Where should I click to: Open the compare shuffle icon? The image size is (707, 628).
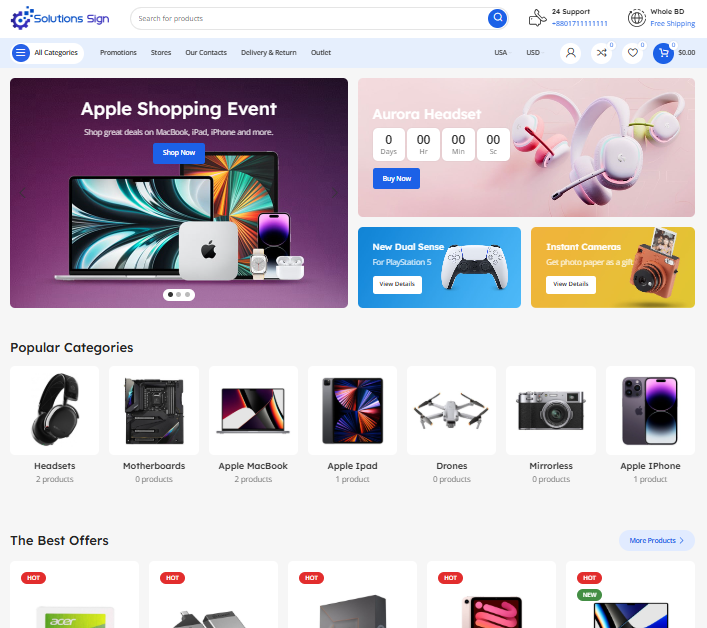click(601, 53)
